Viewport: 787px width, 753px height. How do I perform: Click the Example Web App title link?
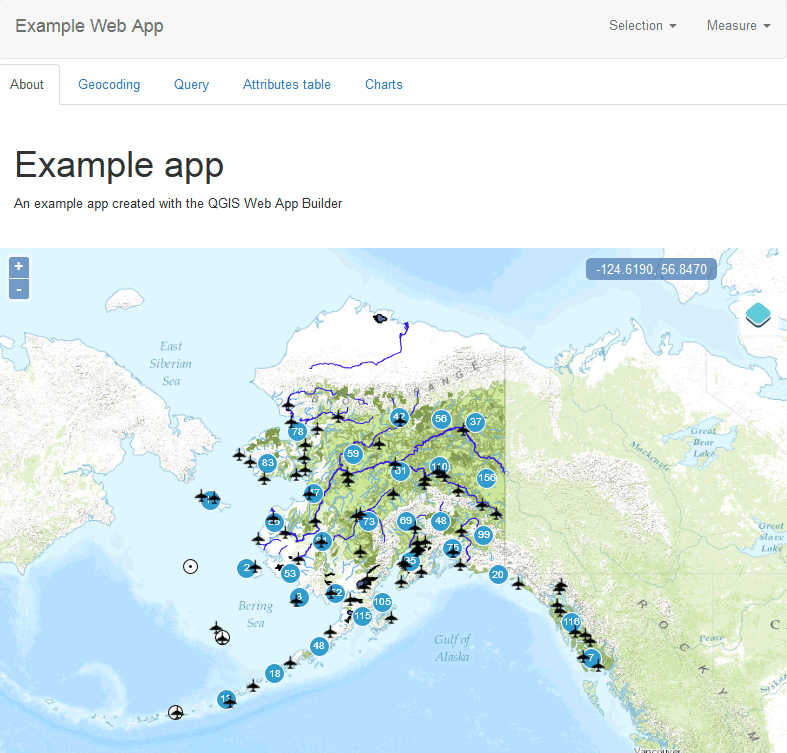[x=89, y=26]
